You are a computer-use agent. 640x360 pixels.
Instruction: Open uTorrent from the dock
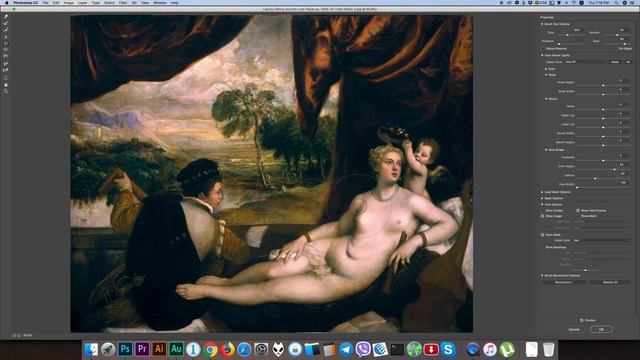pyautogui.click(x=507, y=349)
